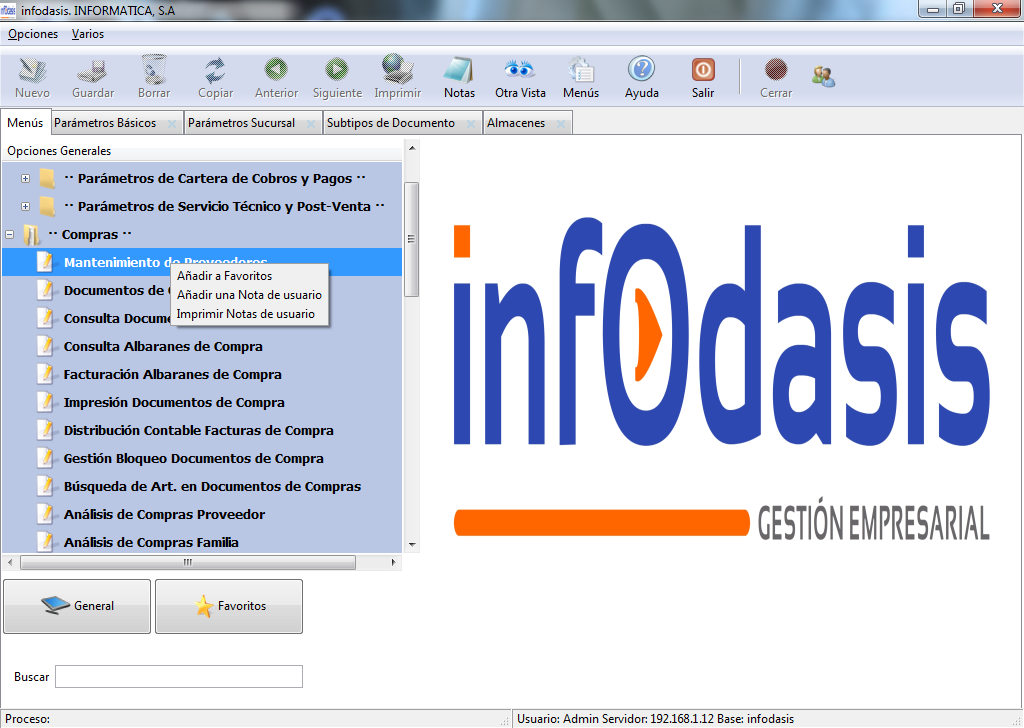Click the General button
Image resolution: width=1024 pixels, height=728 pixels.
77,606
